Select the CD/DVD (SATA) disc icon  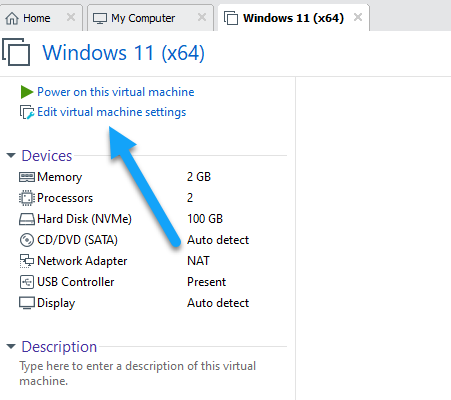(27, 240)
